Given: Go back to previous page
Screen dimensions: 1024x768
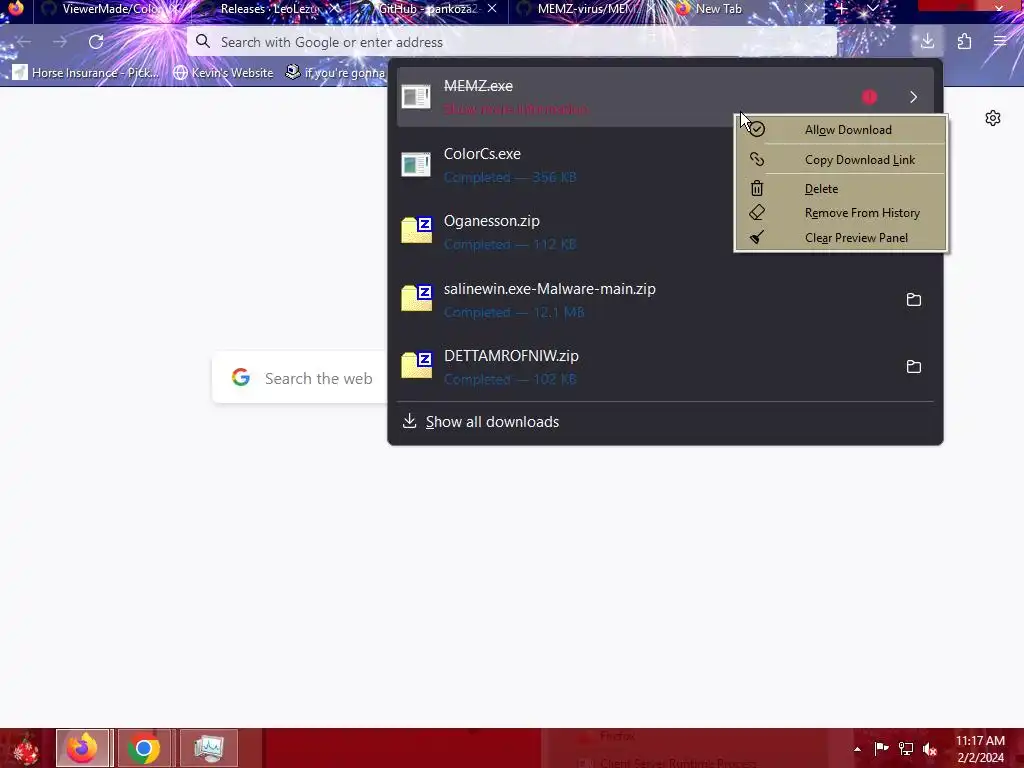Looking at the screenshot, I should pyautogui.click(x=24, y=42).
